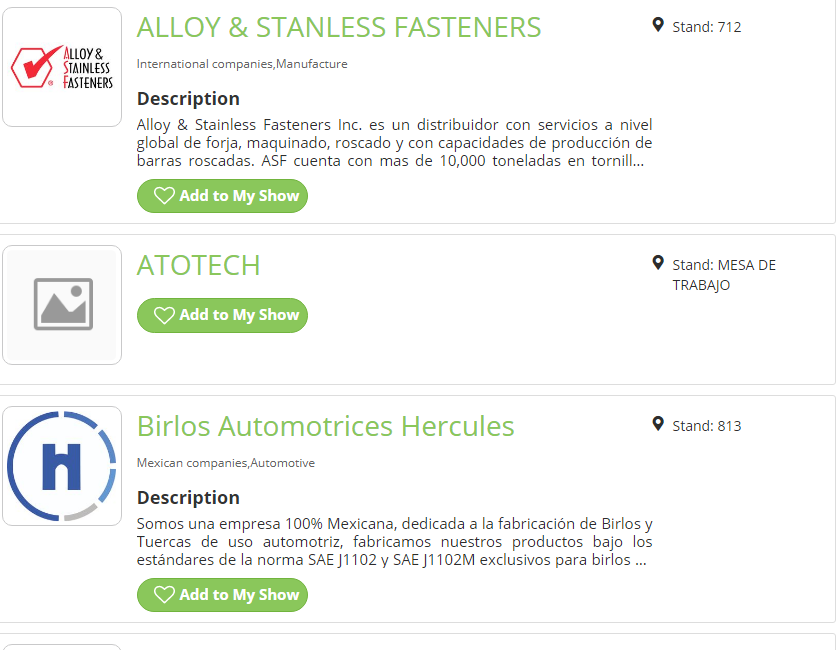840x650 pixels.
Task: Click the heart icon in Birlos's Add button
Action: pos(164,595)
